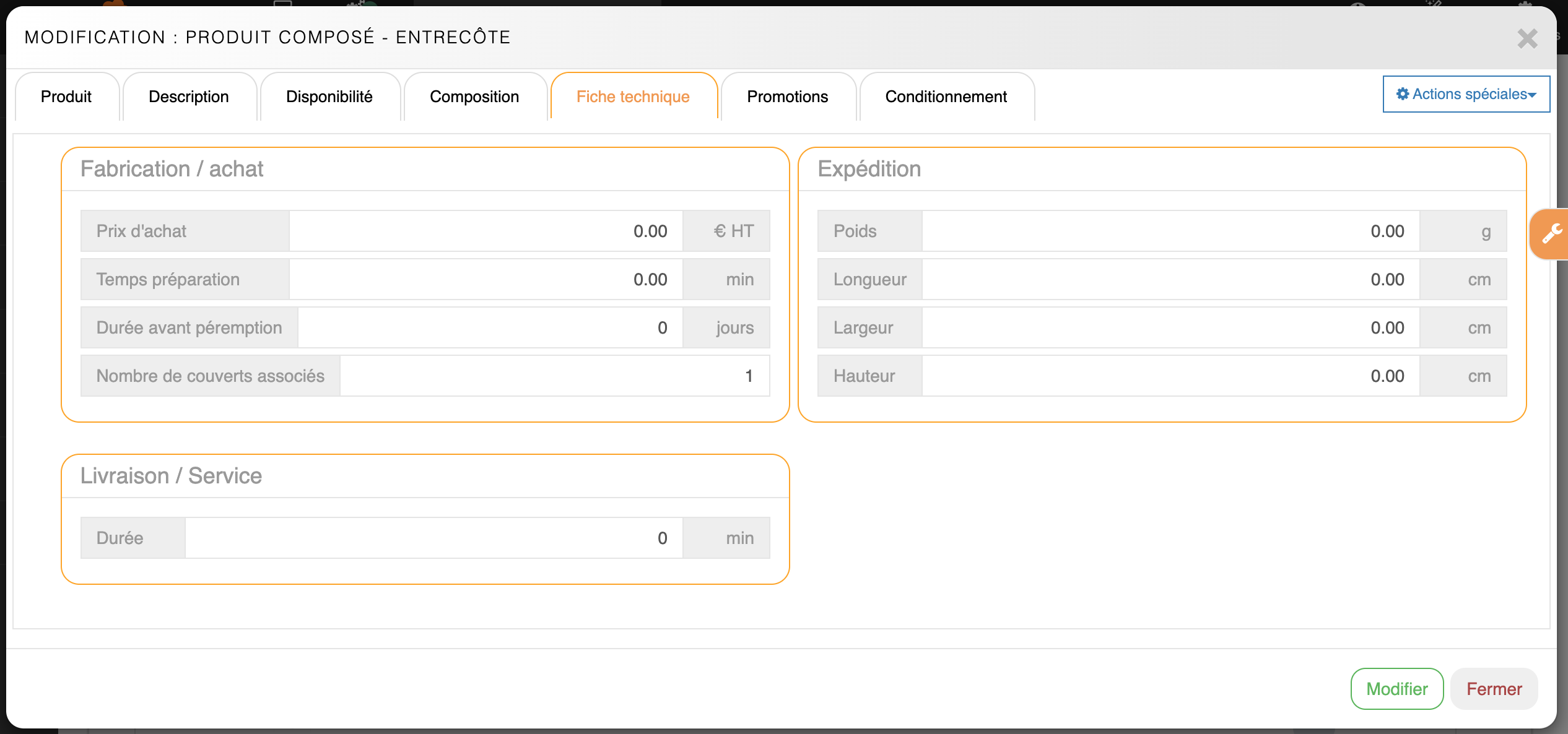Focus the Poids input field
The image size is (1568, 734).
pyautogui.click(x=1170, y=231)
